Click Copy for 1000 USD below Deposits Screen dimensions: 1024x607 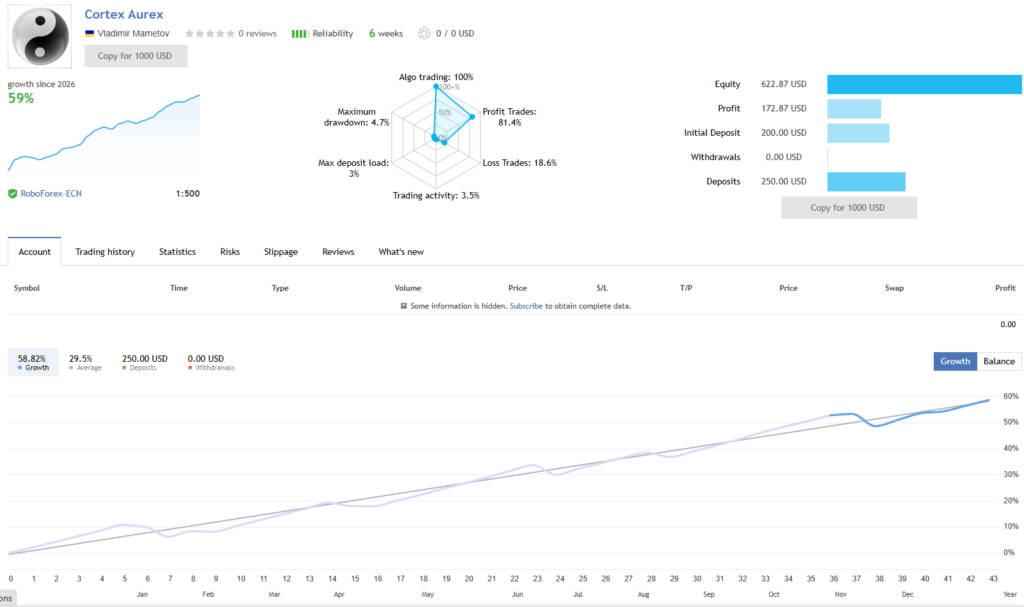tap(848, 208)
